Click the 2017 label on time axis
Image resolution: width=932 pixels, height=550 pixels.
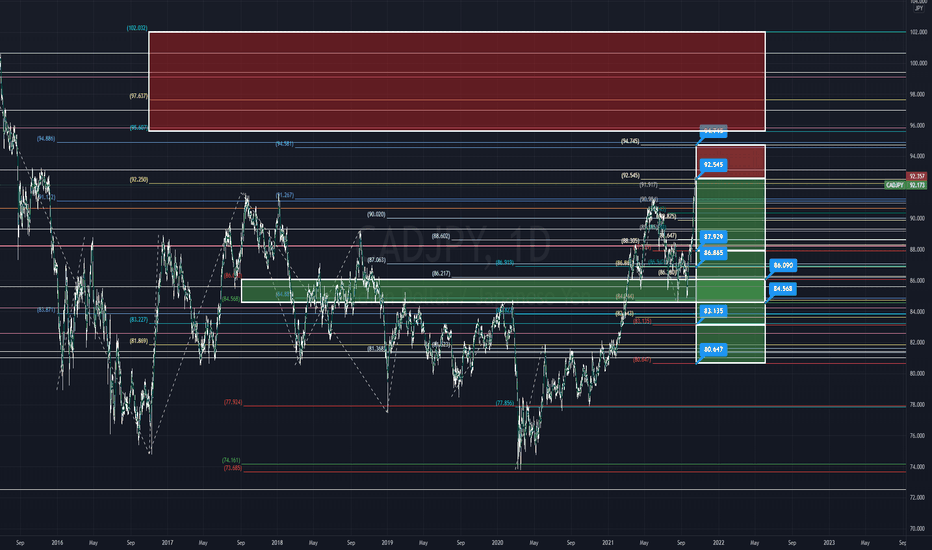[167, 543]
